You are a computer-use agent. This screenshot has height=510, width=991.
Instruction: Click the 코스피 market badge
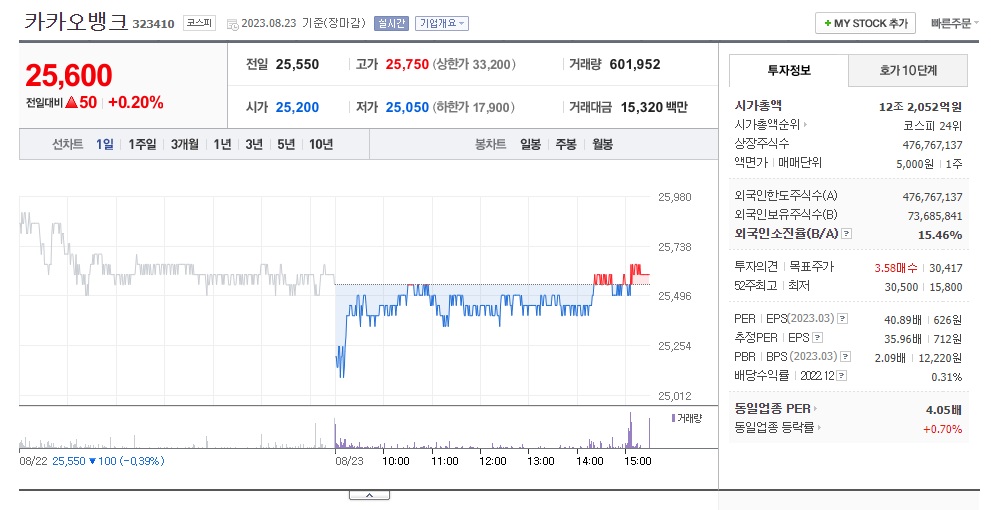point(200,23)
